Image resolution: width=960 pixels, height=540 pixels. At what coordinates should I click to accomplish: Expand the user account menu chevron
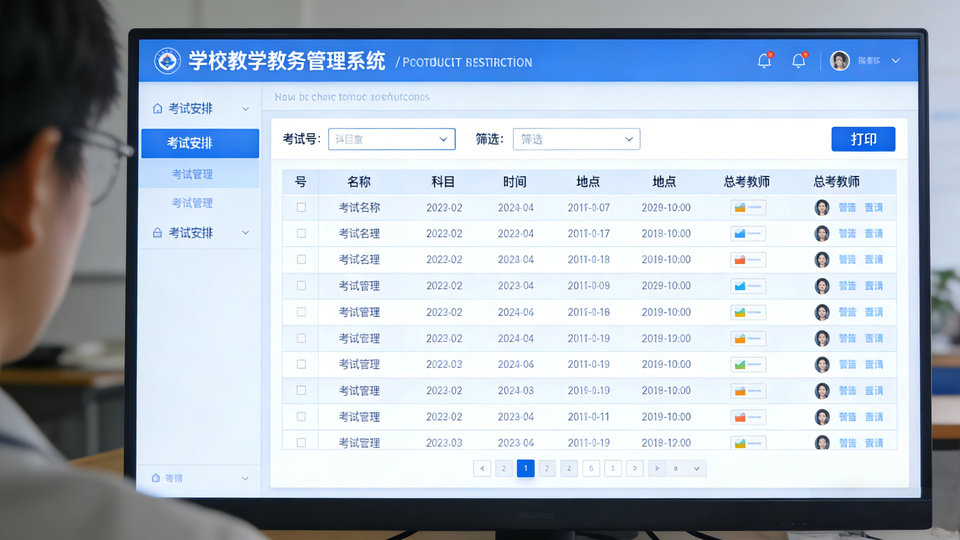pos(895,61)
